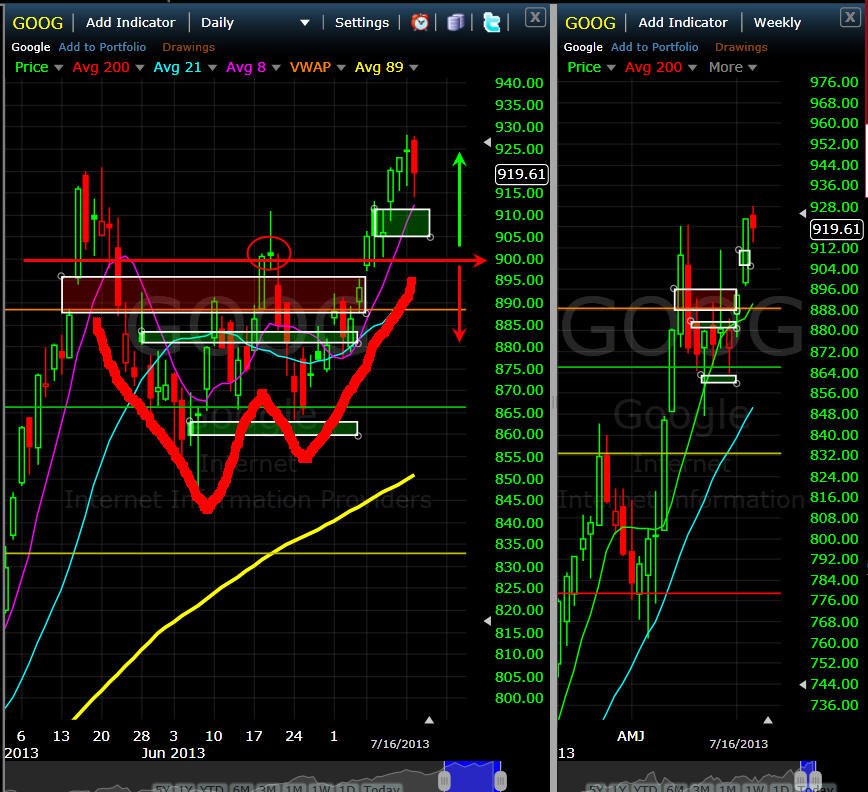Share the Daily chart via Twitter icon

click(x=491, y=22)
